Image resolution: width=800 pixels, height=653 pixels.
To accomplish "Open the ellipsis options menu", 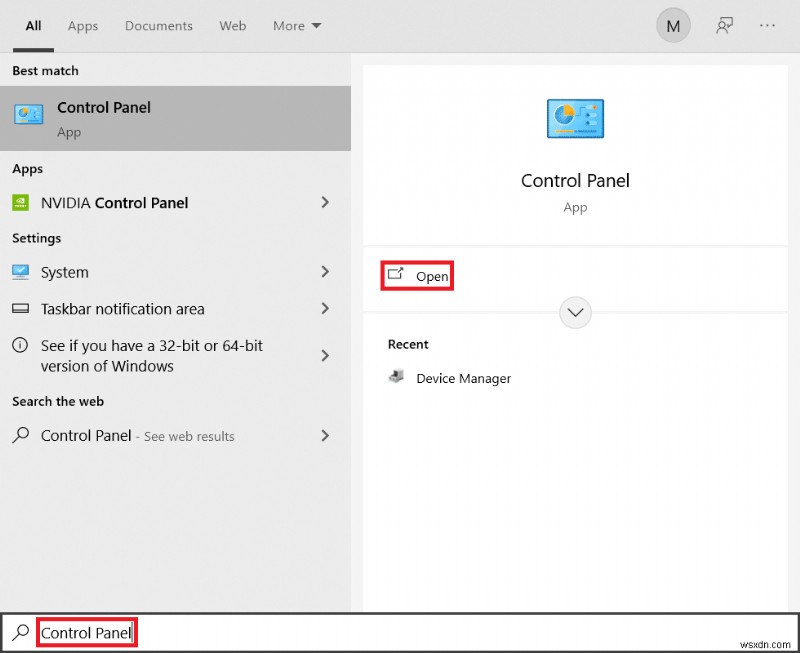I will [x=767, y=25].
